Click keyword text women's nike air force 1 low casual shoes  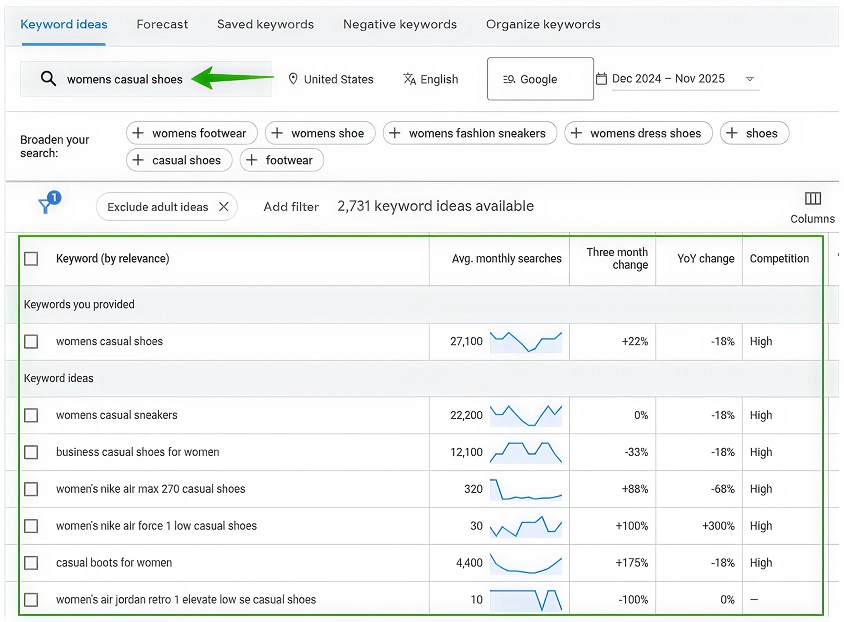157,526
